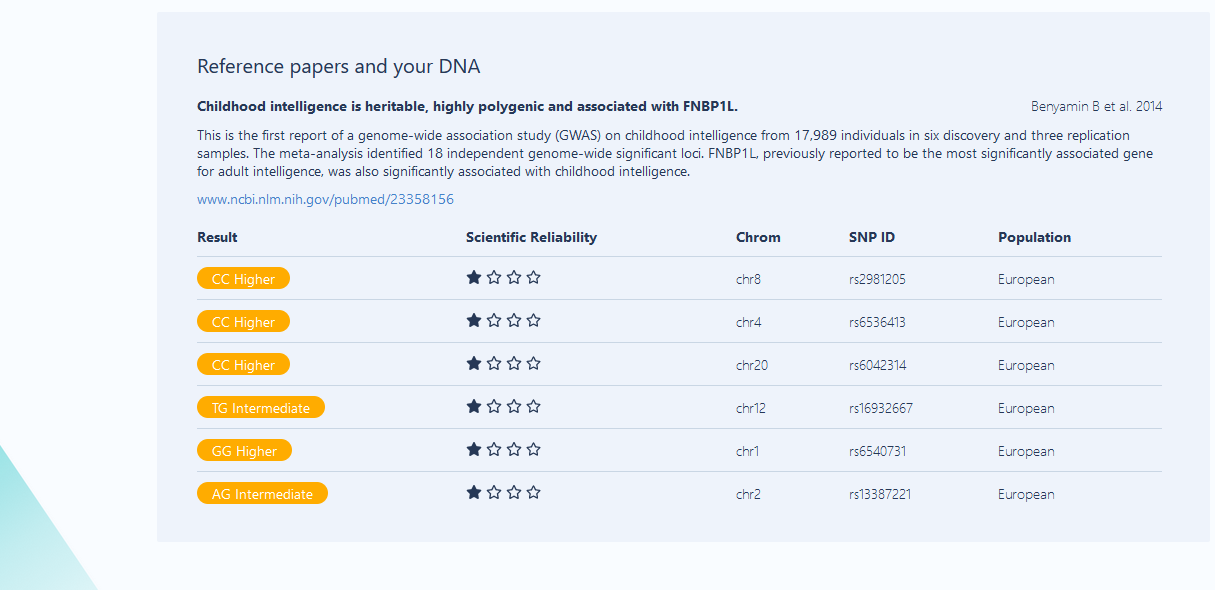Image resolution: width=1215 pixels, height=590 pixels.
Task: Click the last empty star for rs6042314
Action: (x=534, y=363)
